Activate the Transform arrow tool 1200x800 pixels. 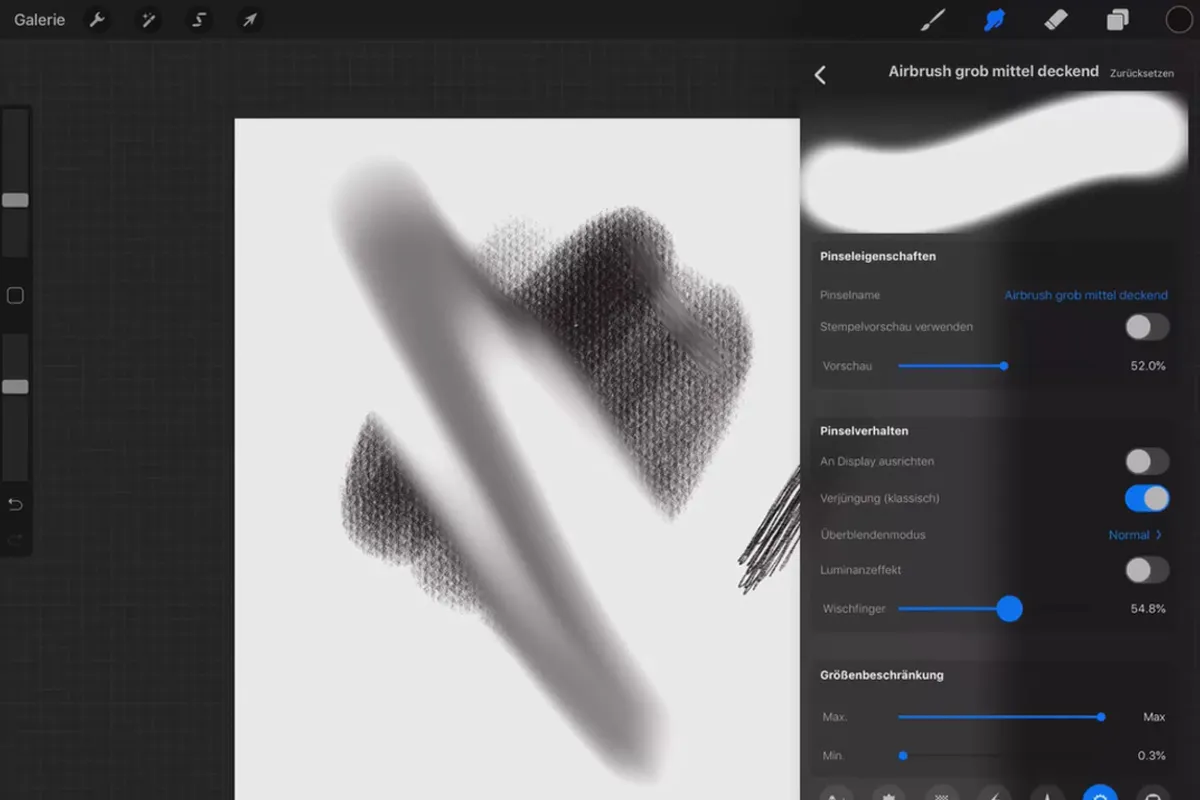tap(249, 20)
